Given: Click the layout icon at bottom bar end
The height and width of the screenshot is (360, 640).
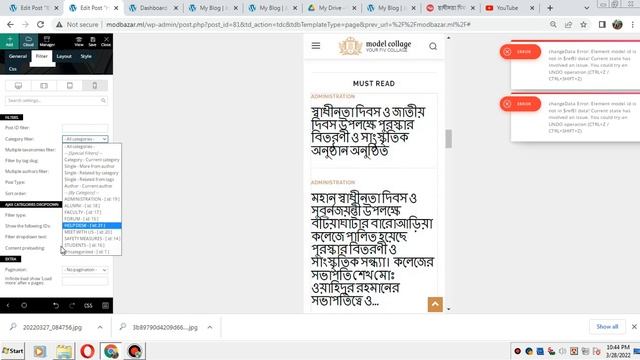Looking at the screenshot, I should 105,305.
